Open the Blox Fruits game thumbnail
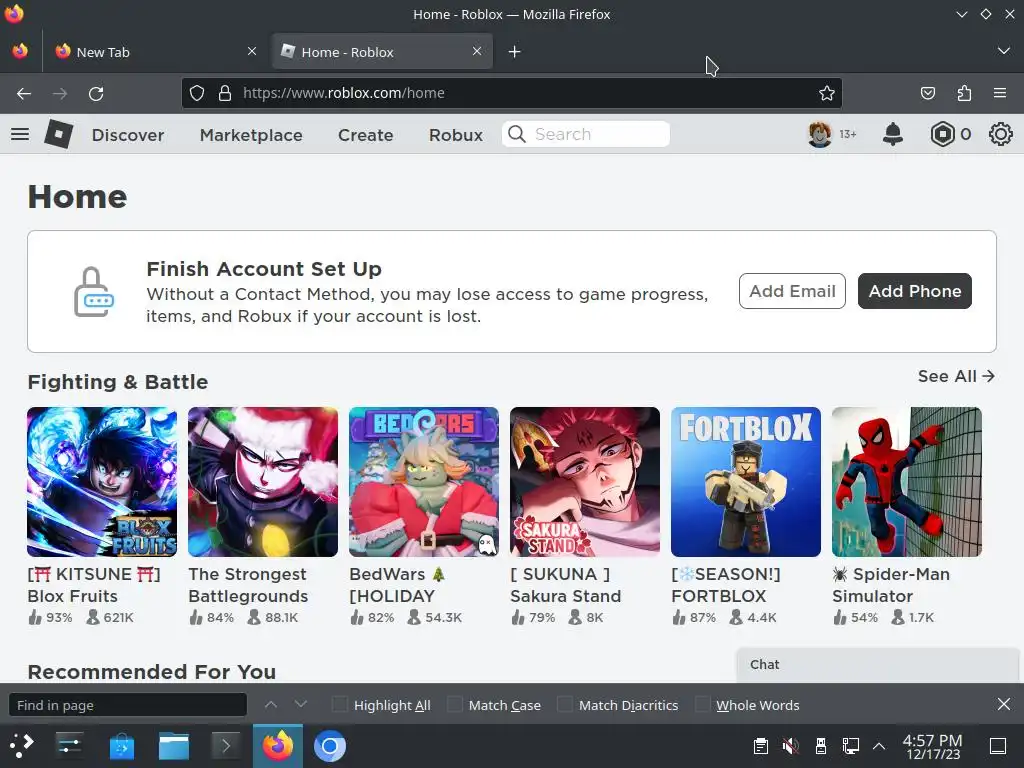The width and height of the screenshot is (1024, 768). click(x=102, y=482)
